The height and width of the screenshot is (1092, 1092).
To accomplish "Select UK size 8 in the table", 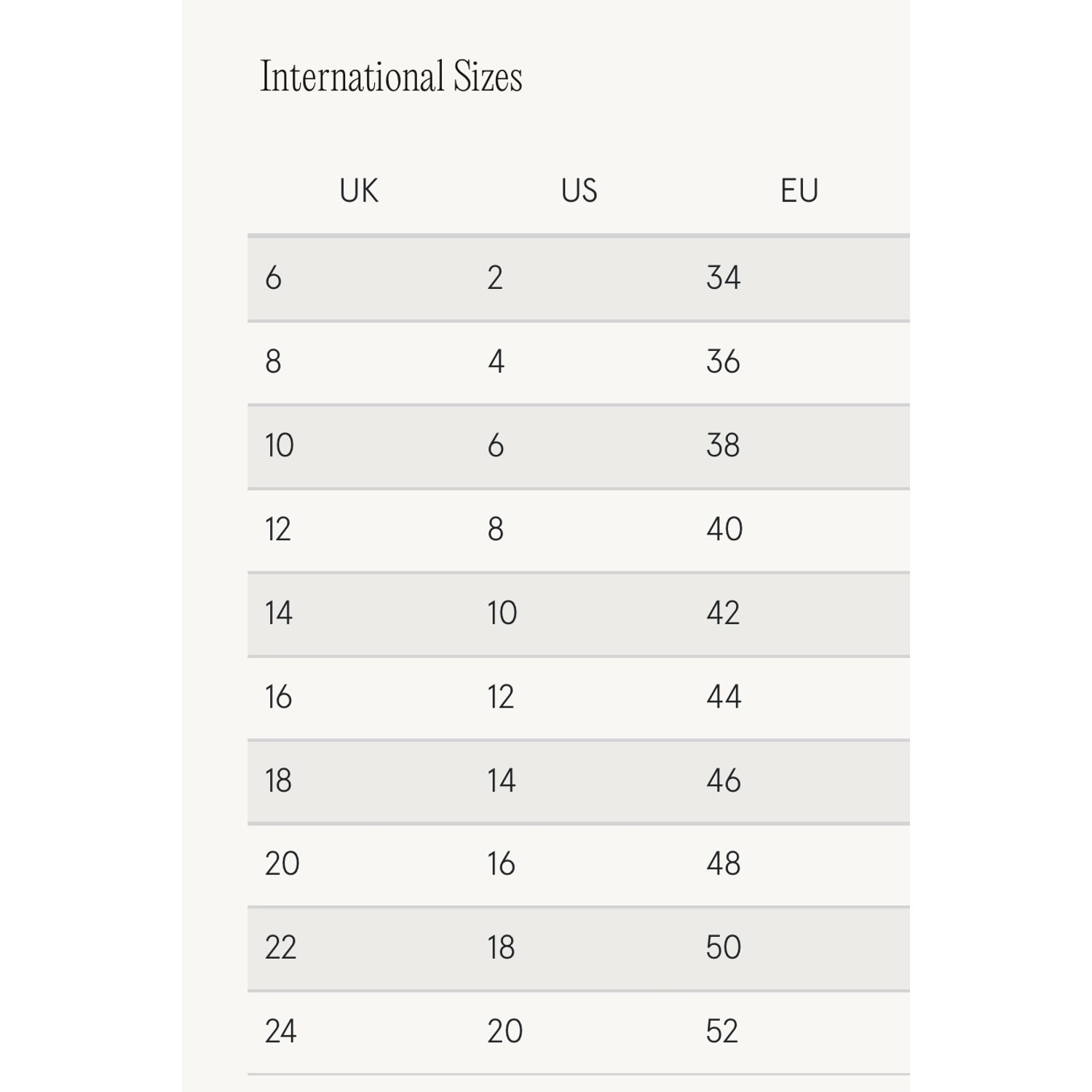I will click(x=274, y=362).
